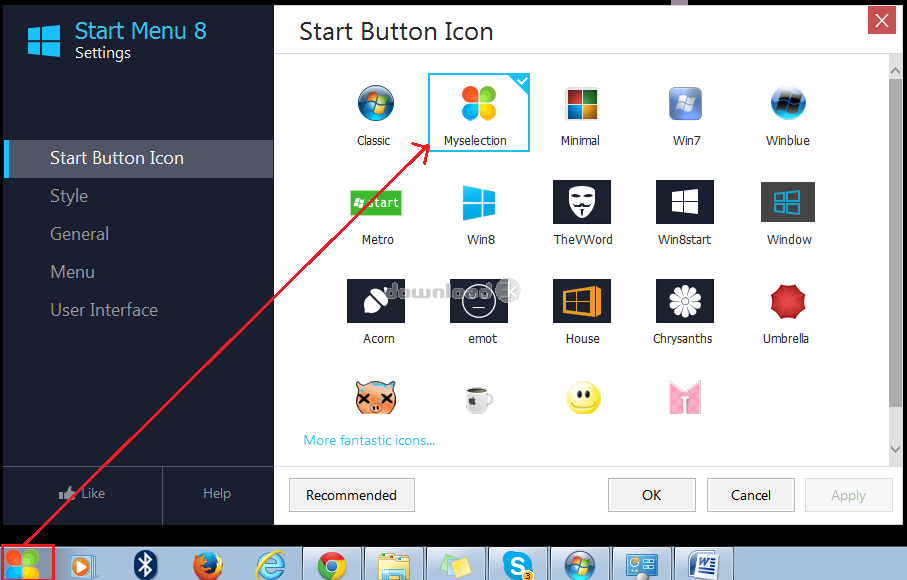Viewport: 907px width, 580px height.
Task: Click the scrollbar up arrow
Action: pyautogui.click(x=895, y=71)
